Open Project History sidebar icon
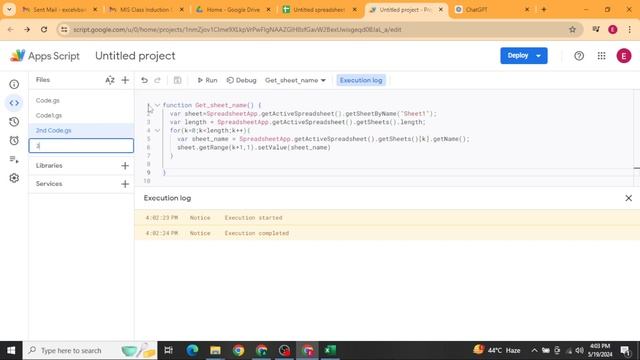 click(x=14, y=122)
